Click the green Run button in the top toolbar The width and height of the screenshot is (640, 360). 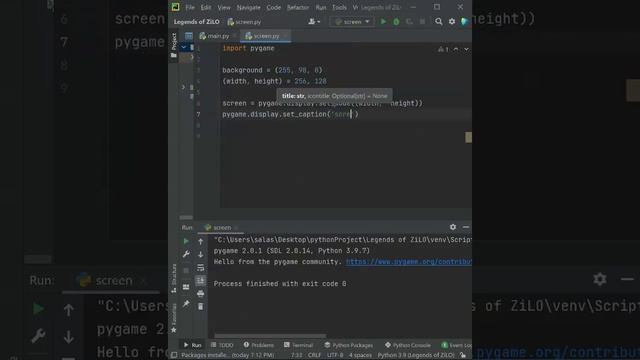click(x=383, y=21)
